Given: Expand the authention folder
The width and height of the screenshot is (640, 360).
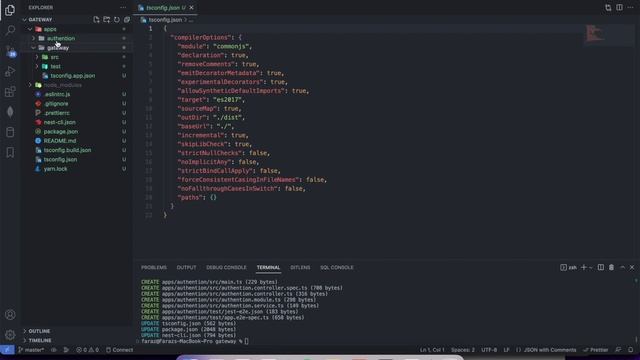Looking at the screenshot, I should pos(61,38).
